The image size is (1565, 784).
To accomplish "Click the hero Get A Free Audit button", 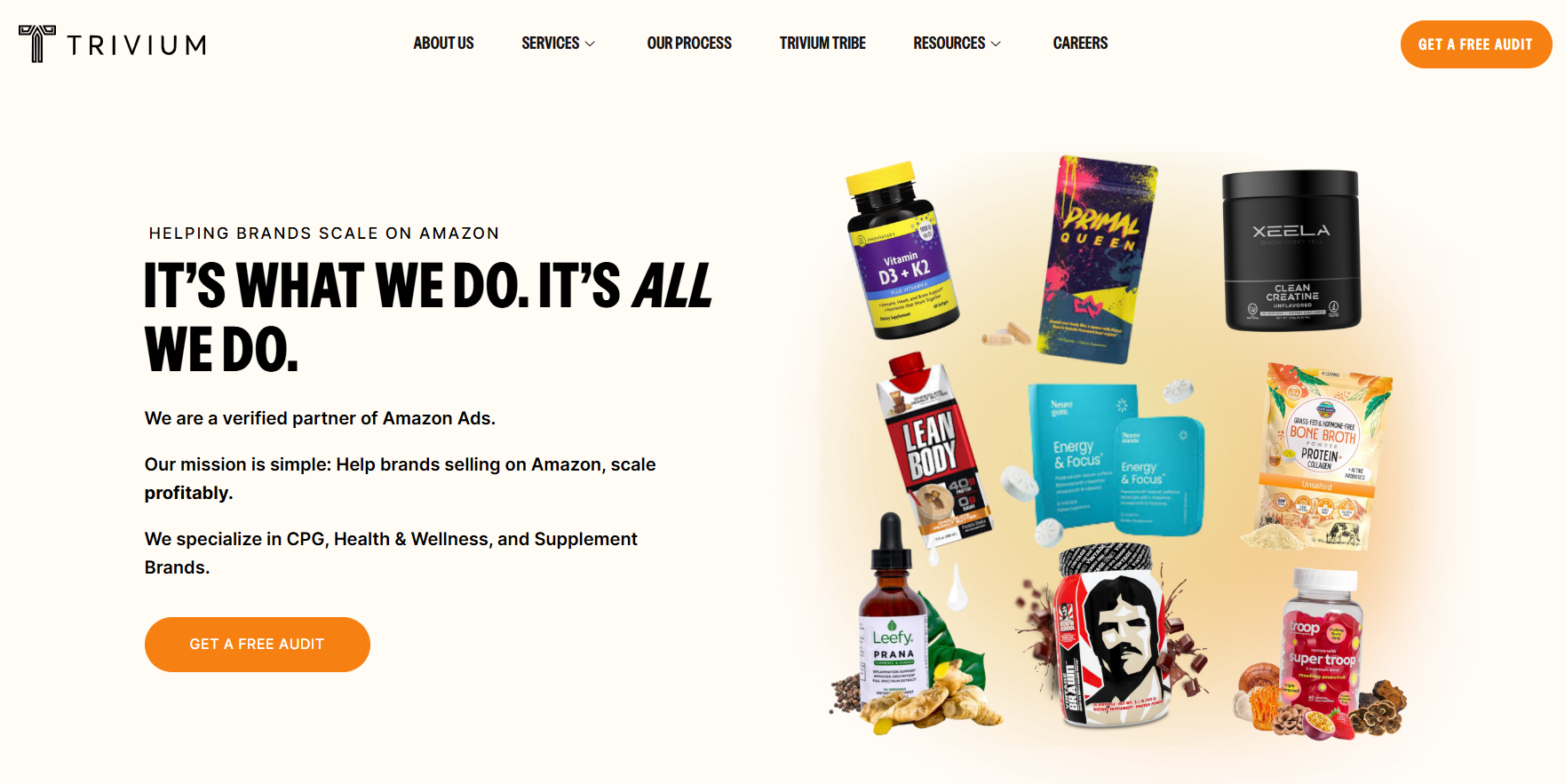I will click(257, 645).
